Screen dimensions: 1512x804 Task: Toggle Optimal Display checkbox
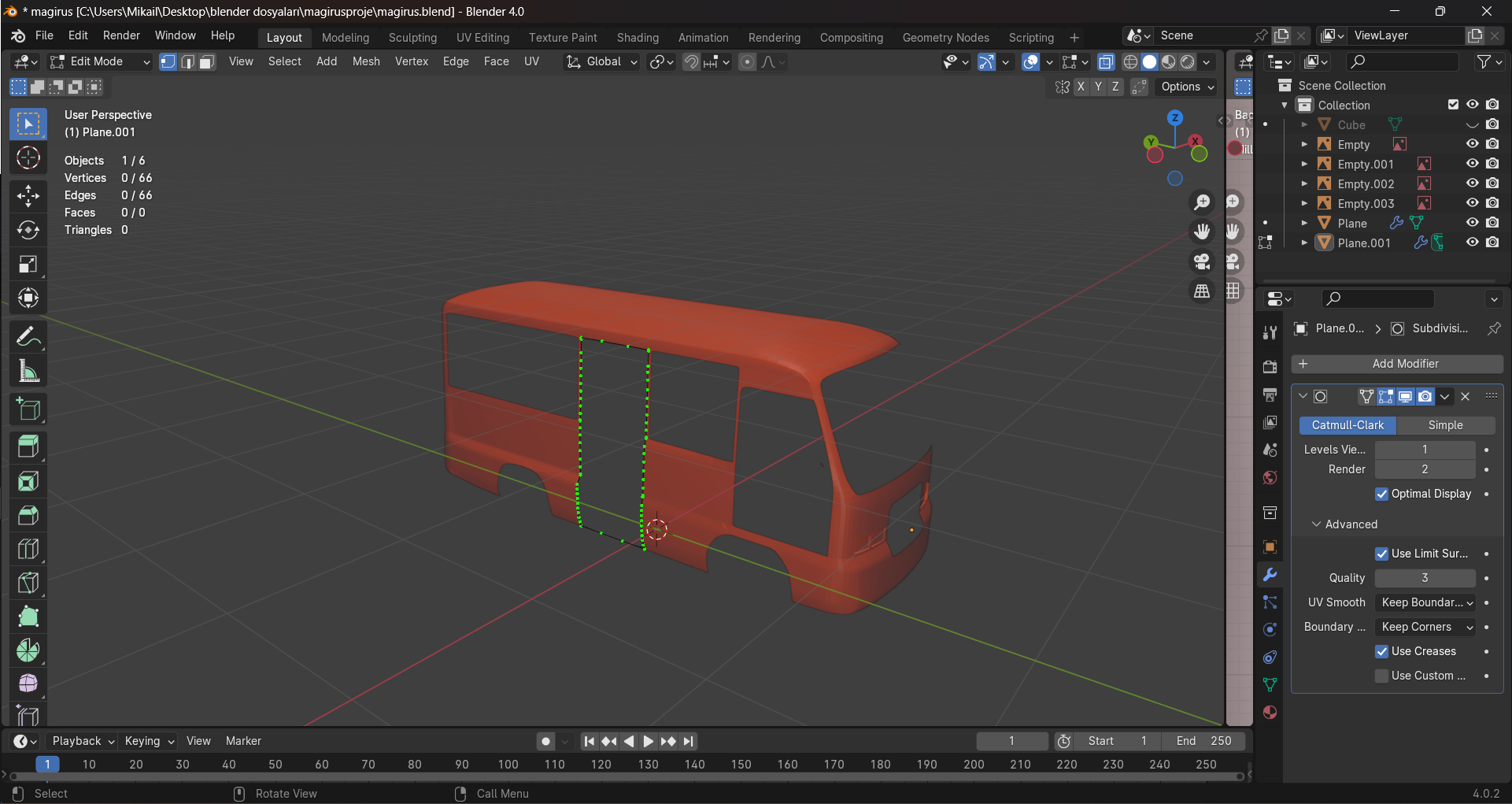pos(1381,494)
